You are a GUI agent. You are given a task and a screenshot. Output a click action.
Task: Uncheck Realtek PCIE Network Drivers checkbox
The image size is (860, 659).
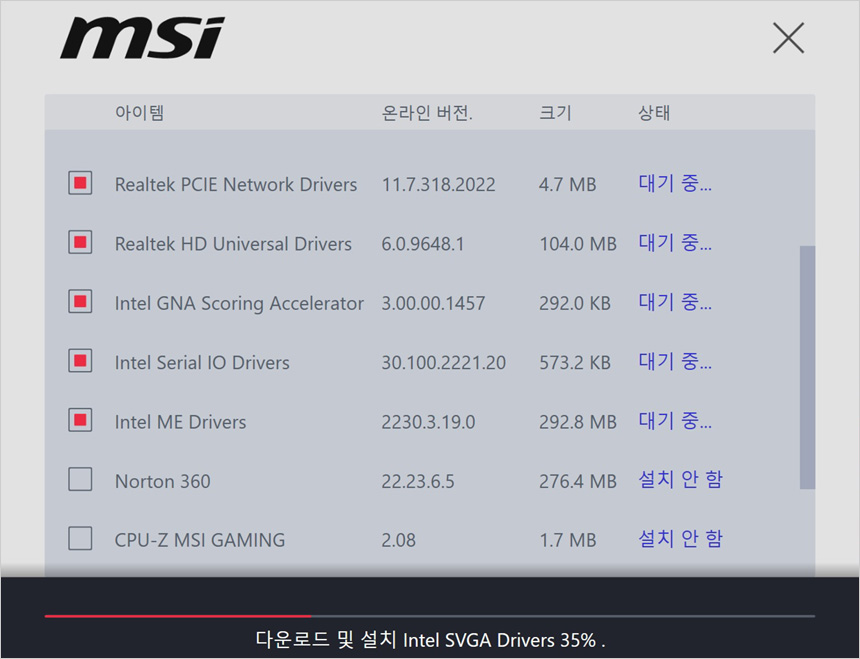point(80,183)
